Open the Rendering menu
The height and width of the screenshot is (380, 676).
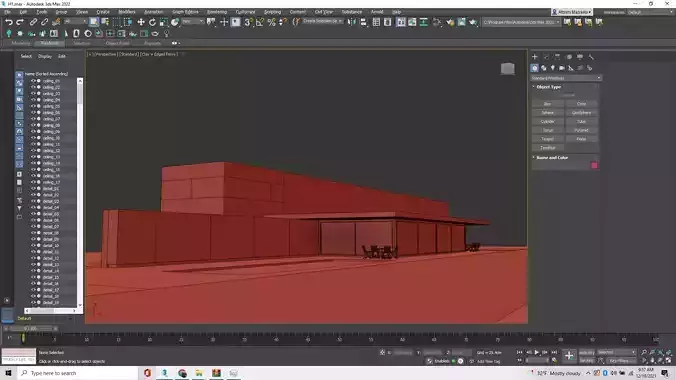pyautogui.click(x=217, y=12)
